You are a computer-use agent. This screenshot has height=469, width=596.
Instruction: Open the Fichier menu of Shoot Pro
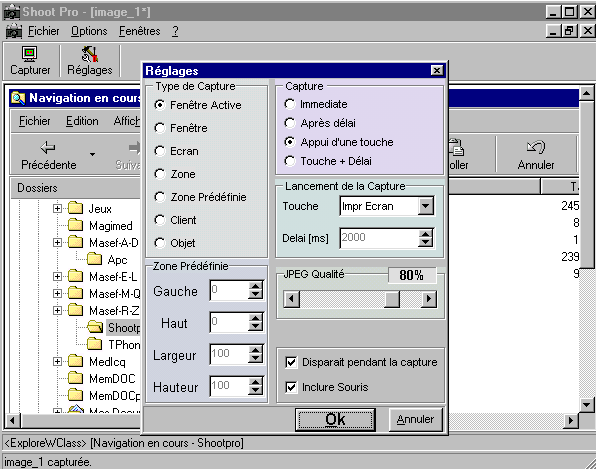(x=43, y=31)
